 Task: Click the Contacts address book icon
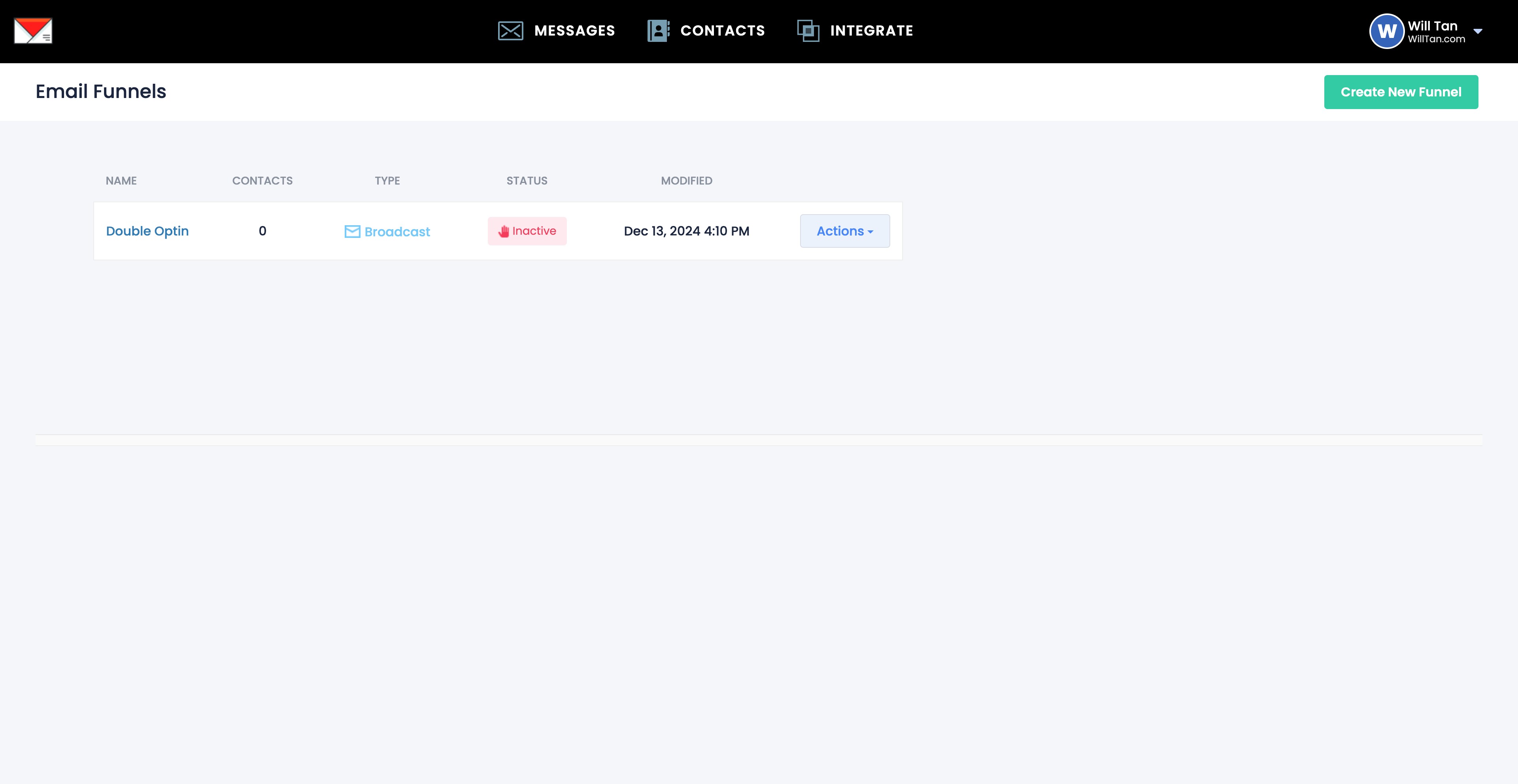click(x=658, y=31)
